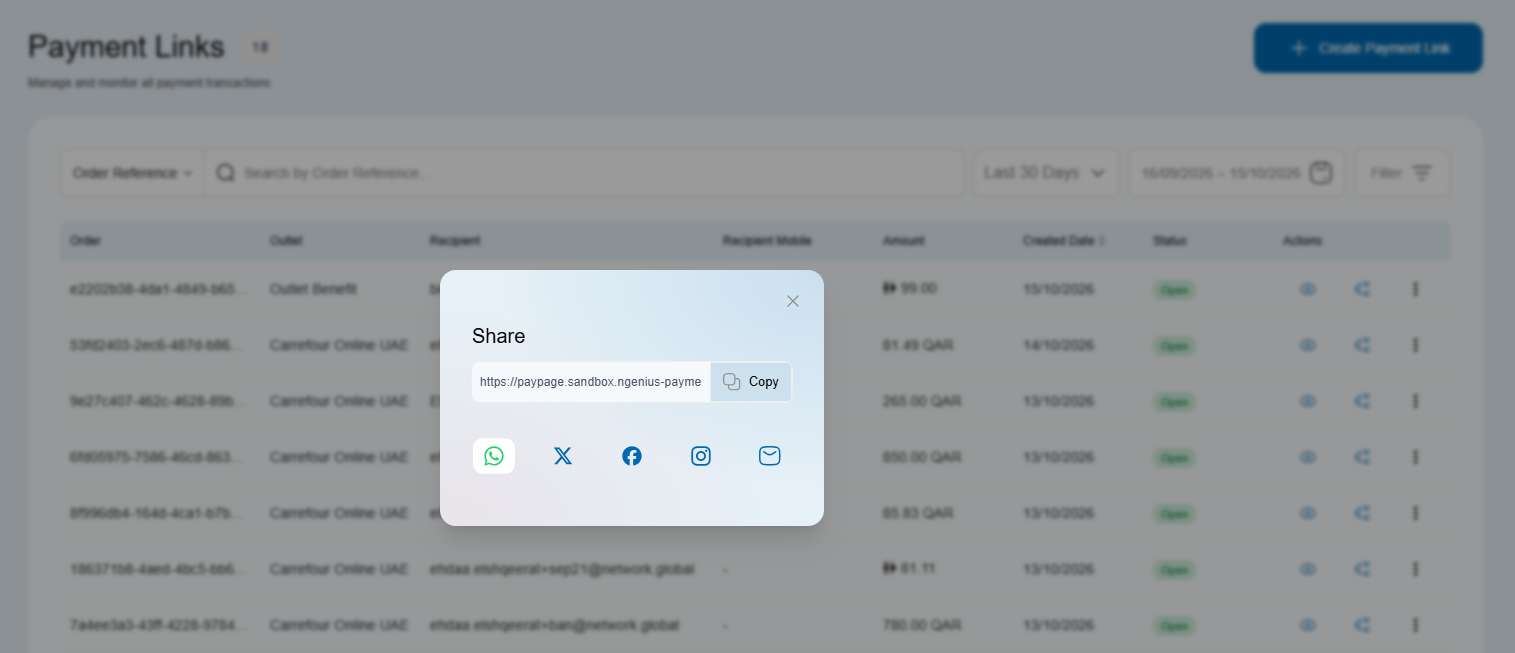1515x653 pixels.
Task: View details of order 53fd2403
Action: [x=1308, y=345]
